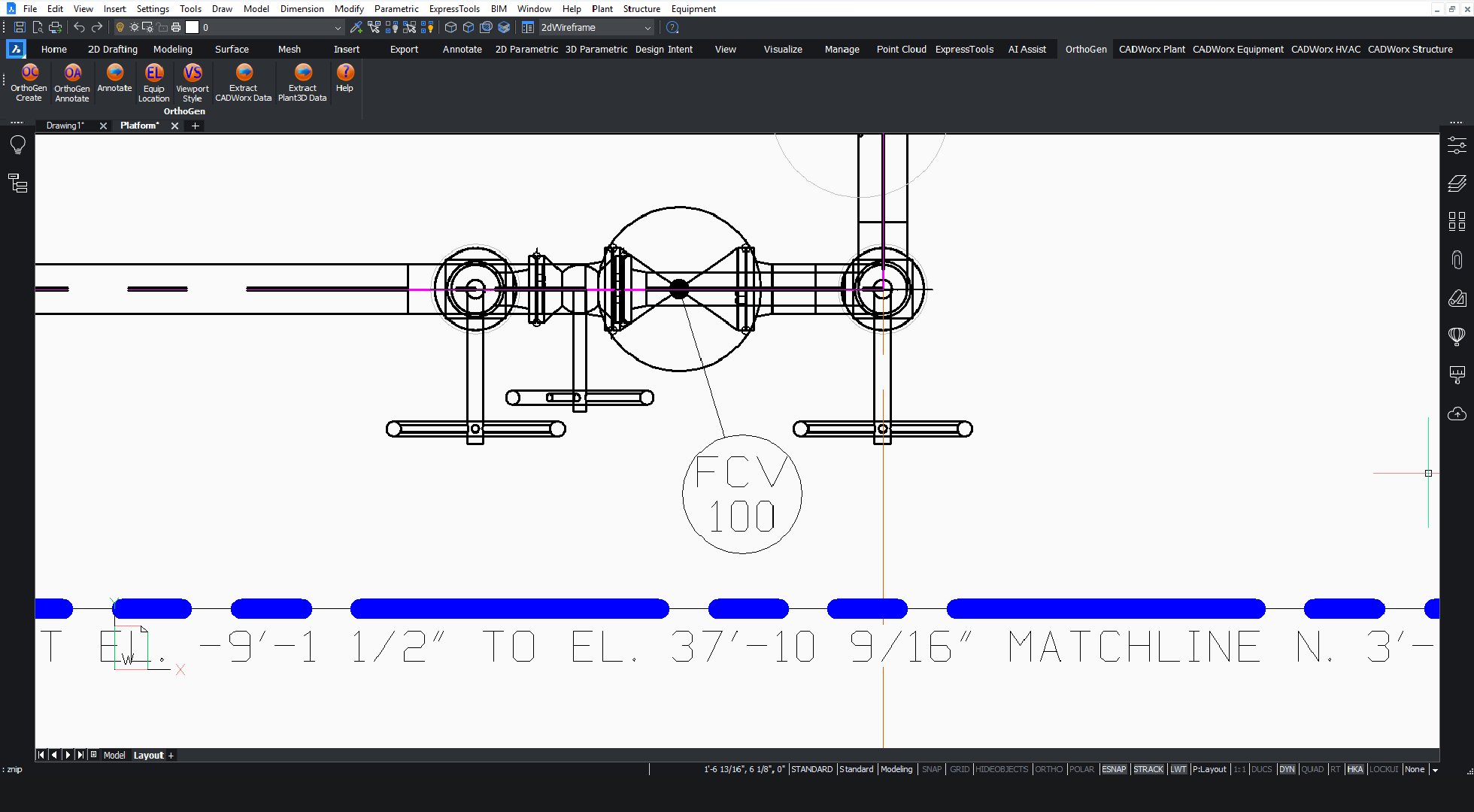Open the 2dWireframe visual style dropdown
The width and height of the screenshot is (1474, 812).
coord(648,28)
